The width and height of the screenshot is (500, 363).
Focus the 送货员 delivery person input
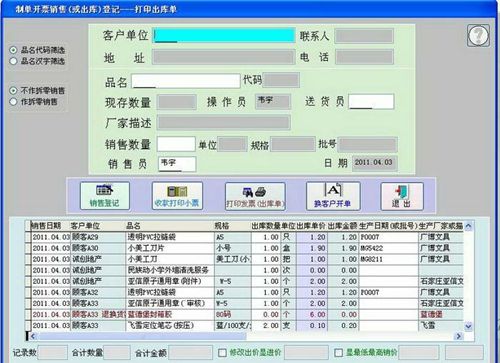(x=371, y=102)
